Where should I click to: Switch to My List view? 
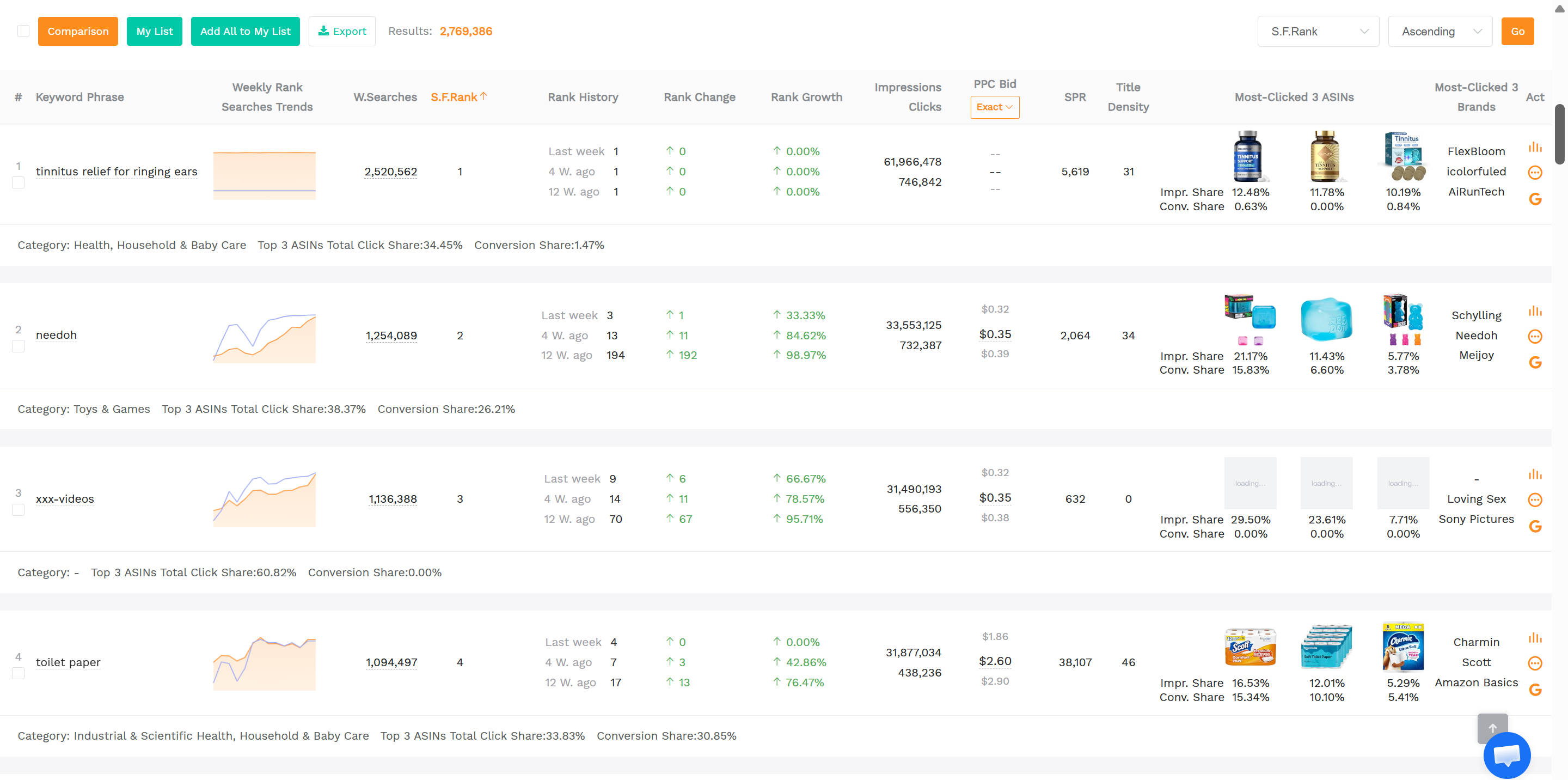point(154,31)
